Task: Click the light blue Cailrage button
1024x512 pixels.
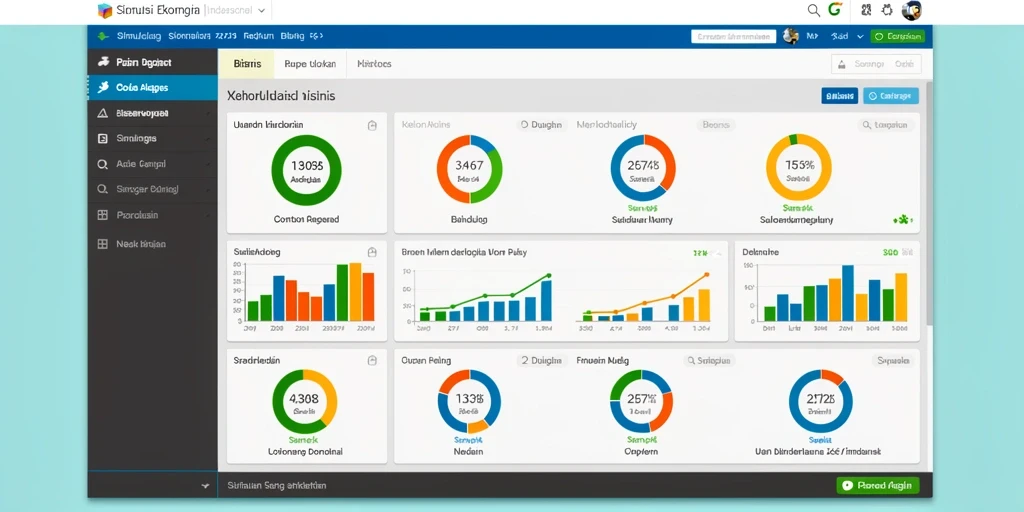Action: [891, 96]
